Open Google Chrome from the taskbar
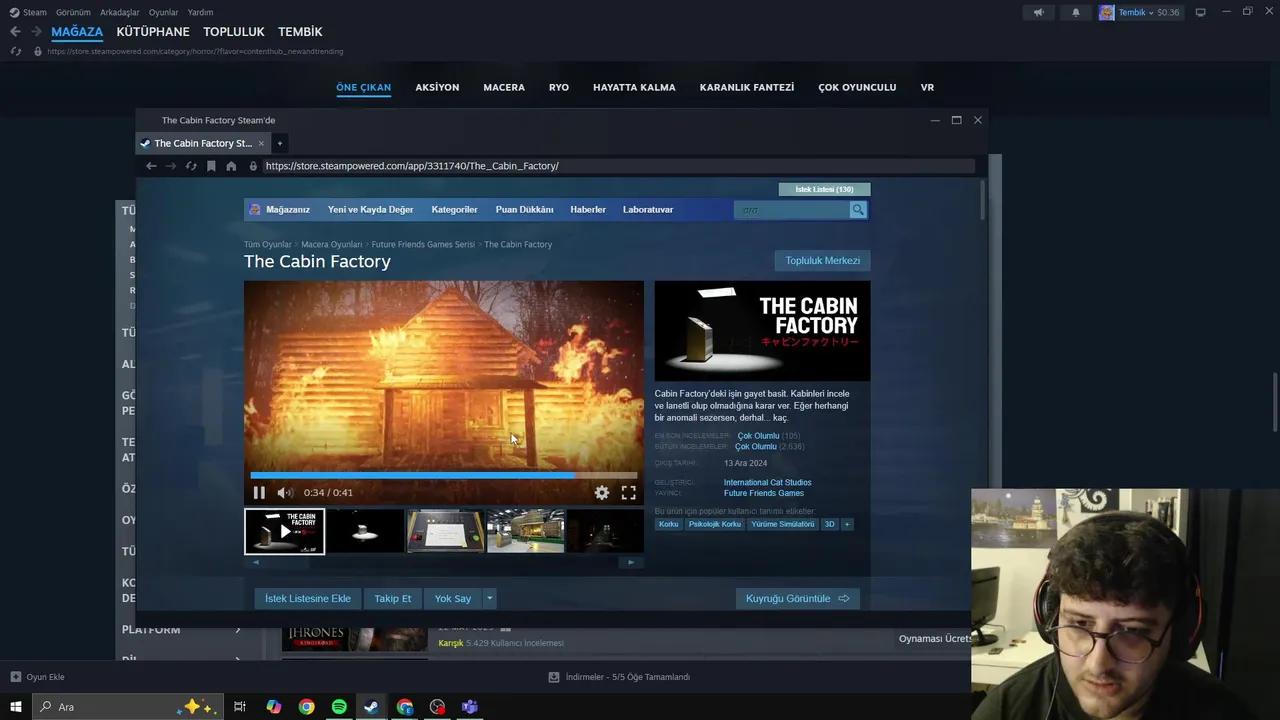 [x=307, y=707]
